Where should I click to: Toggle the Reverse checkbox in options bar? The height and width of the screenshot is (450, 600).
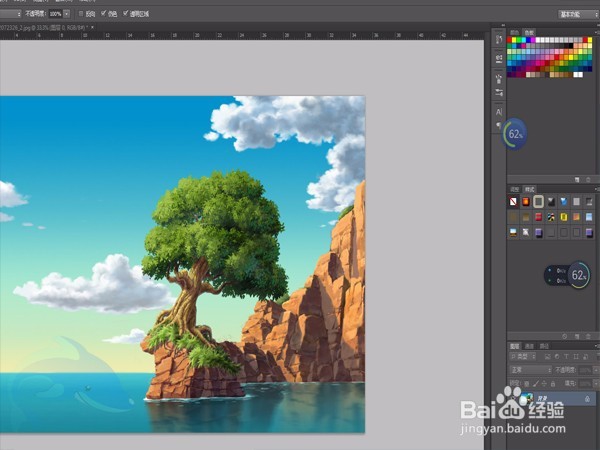(81, 14)
